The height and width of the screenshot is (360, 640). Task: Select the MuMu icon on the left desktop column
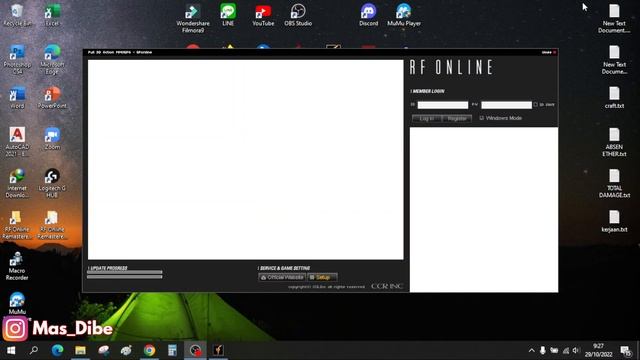pos(17,303)
